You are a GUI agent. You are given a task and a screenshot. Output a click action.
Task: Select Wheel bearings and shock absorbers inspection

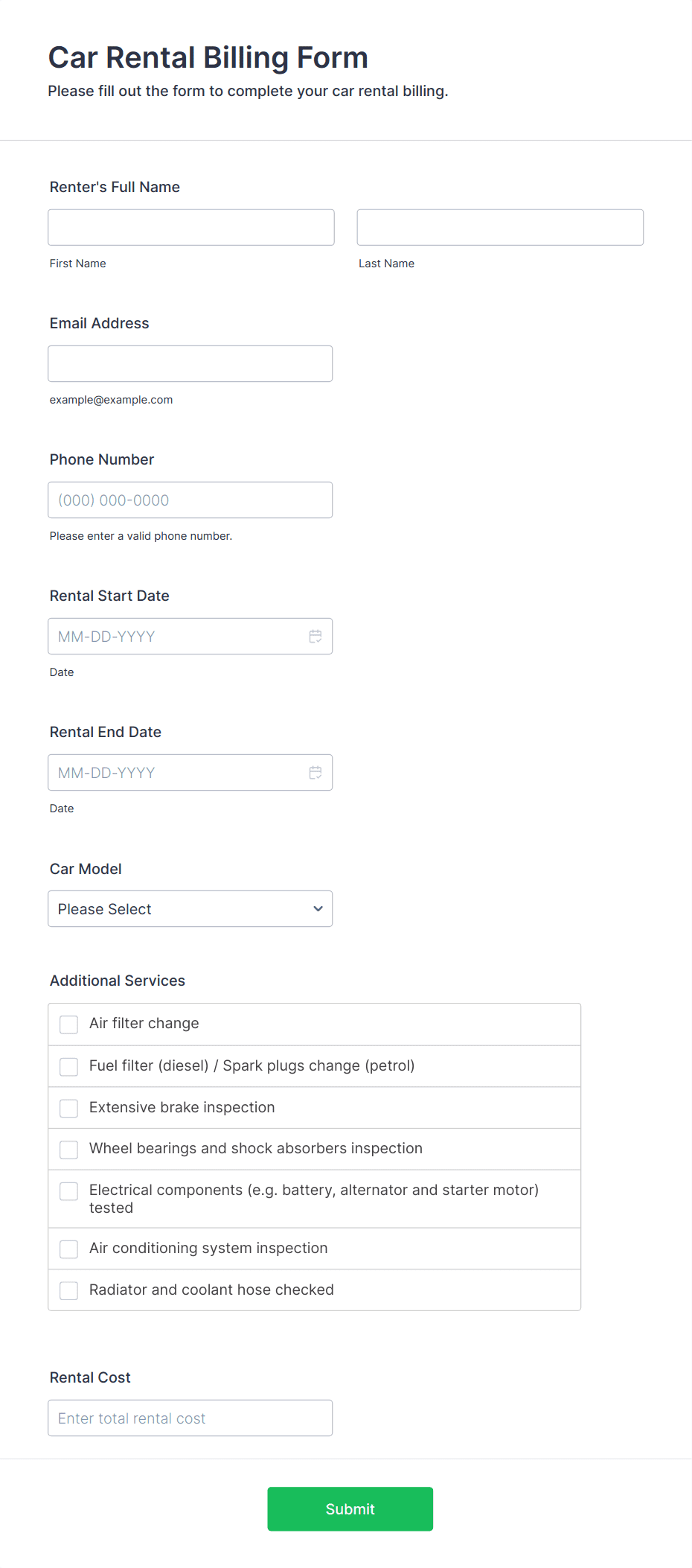tap(68, 1149)
